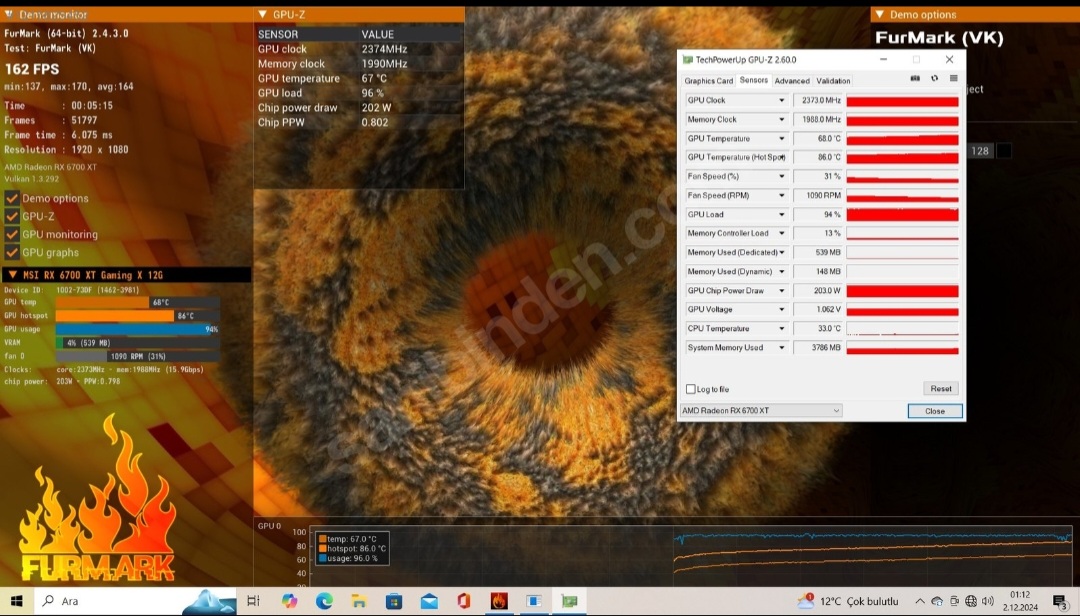The height and width of the screenshot is (616, 1080).
Task: Open the notification center icon
Action: click(x=1061, y=602)
